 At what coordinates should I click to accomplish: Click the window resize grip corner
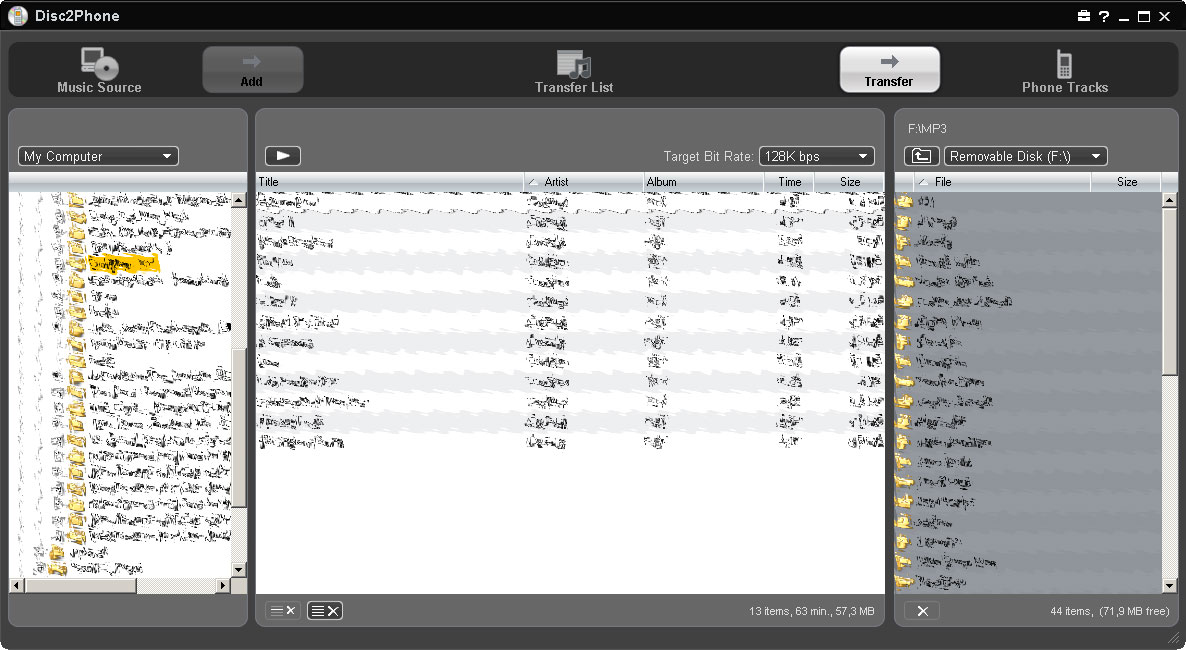(x=1175, y=639)
